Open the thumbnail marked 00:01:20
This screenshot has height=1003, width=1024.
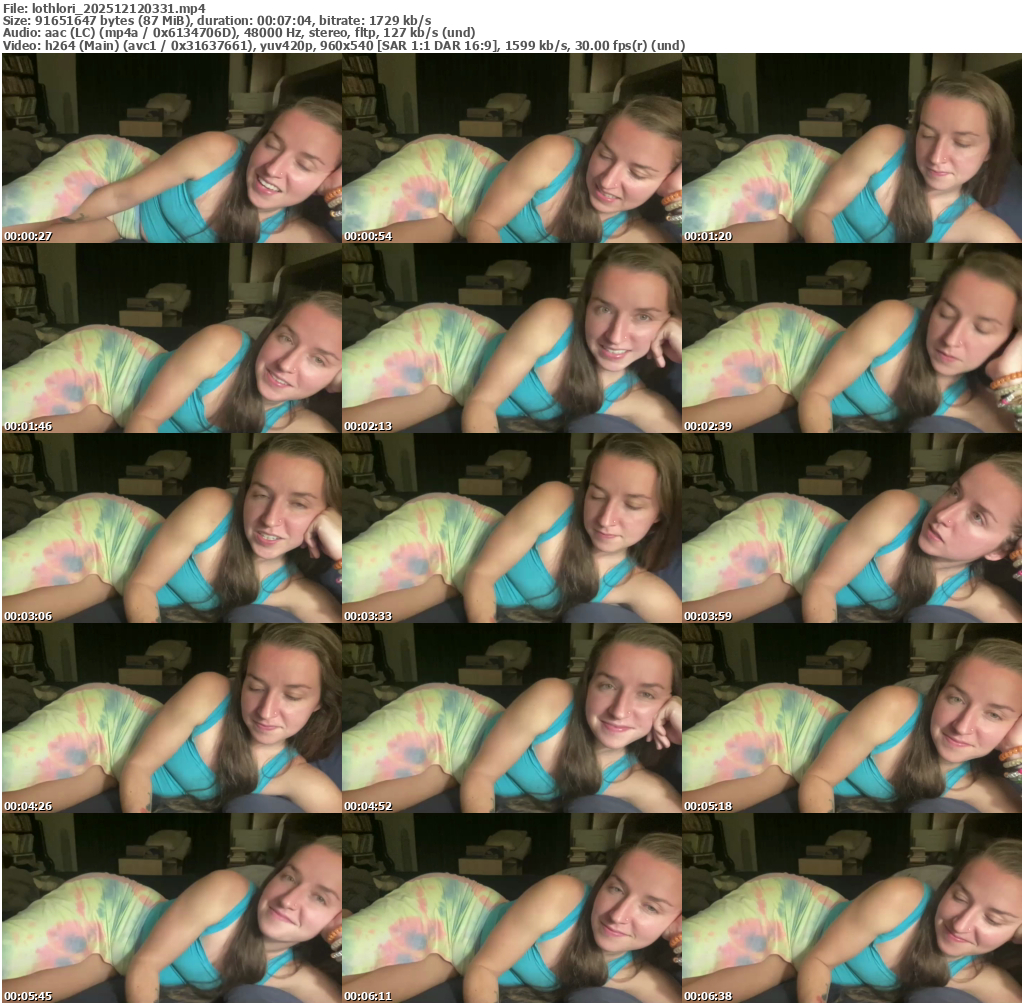[x=852, y=148]
